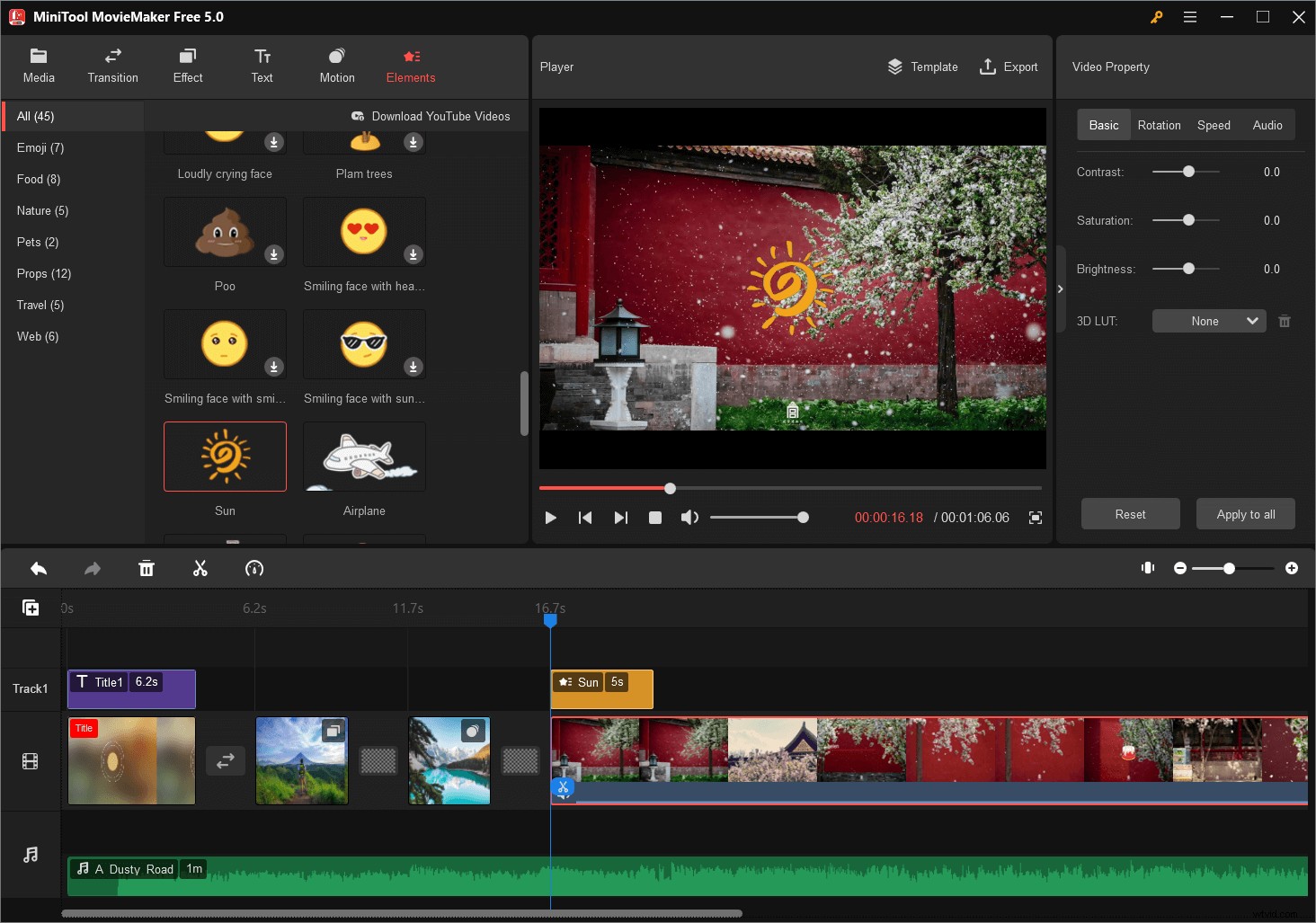This screenshot has height=923, width=1316.
Task: Click the Apply to all button
Action: pyautogui.click(x=1245, y=514)
